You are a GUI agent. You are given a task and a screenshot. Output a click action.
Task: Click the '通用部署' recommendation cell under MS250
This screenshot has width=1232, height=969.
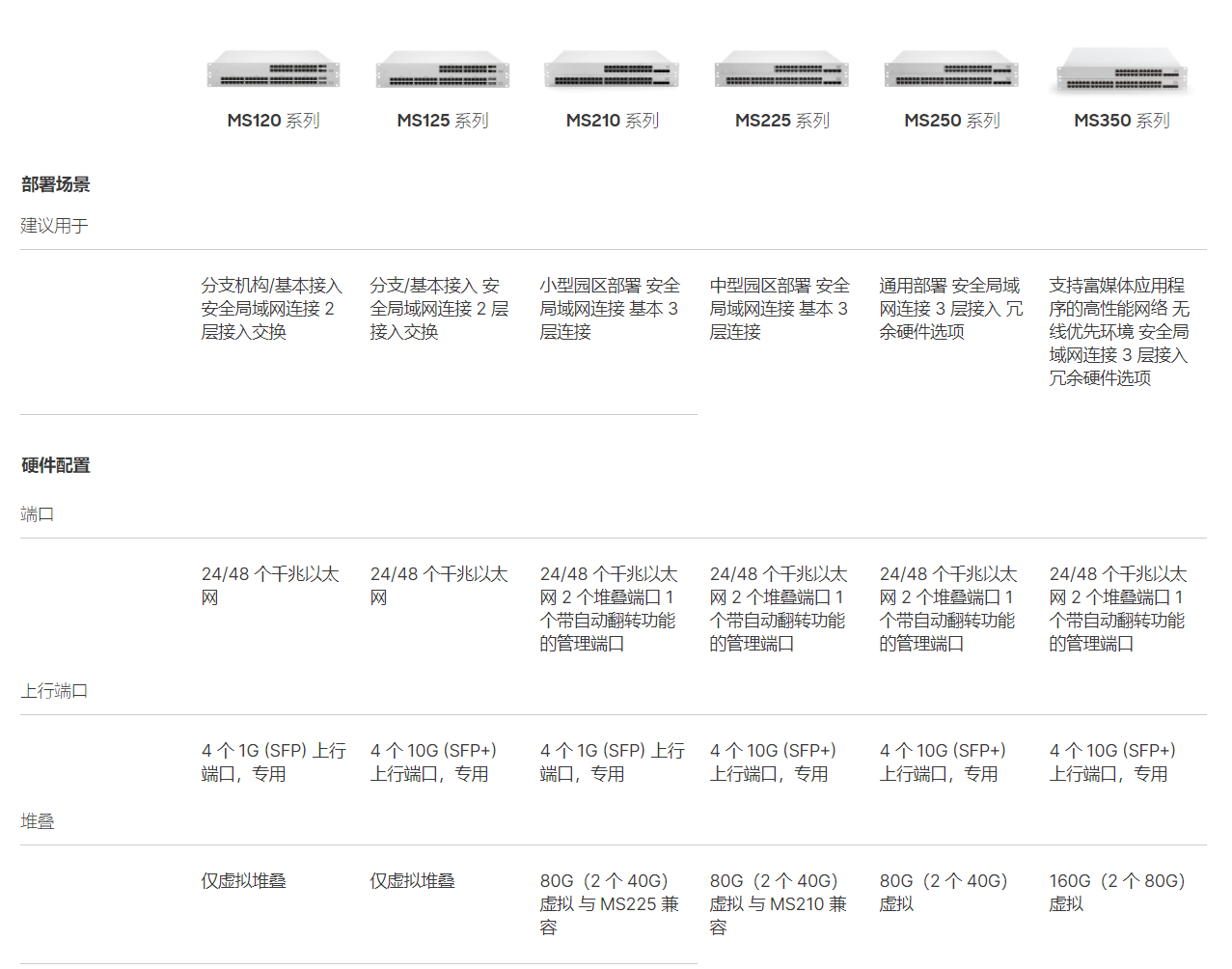(951, 309)
